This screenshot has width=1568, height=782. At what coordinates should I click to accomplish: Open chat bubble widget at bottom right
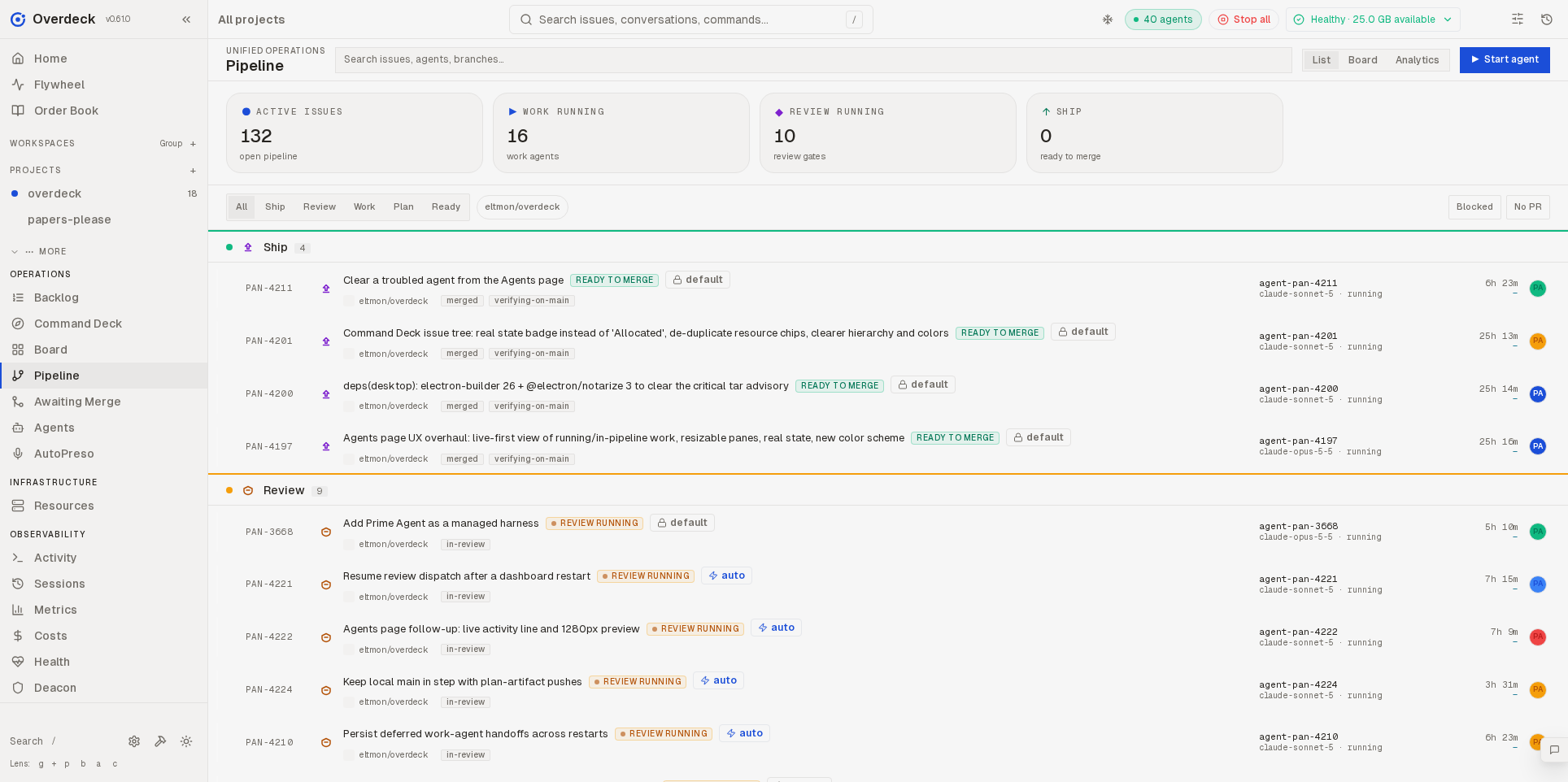tap(1554, 750)
